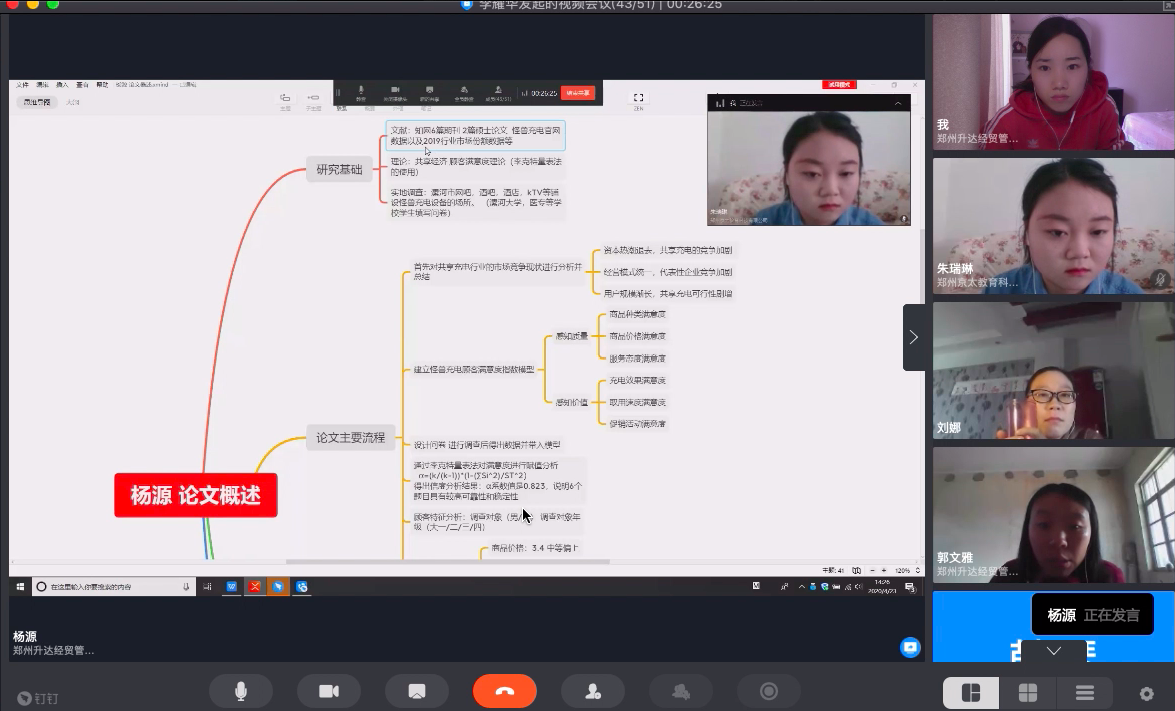Start screen sharing from the call bar

[x=417, y=691]
